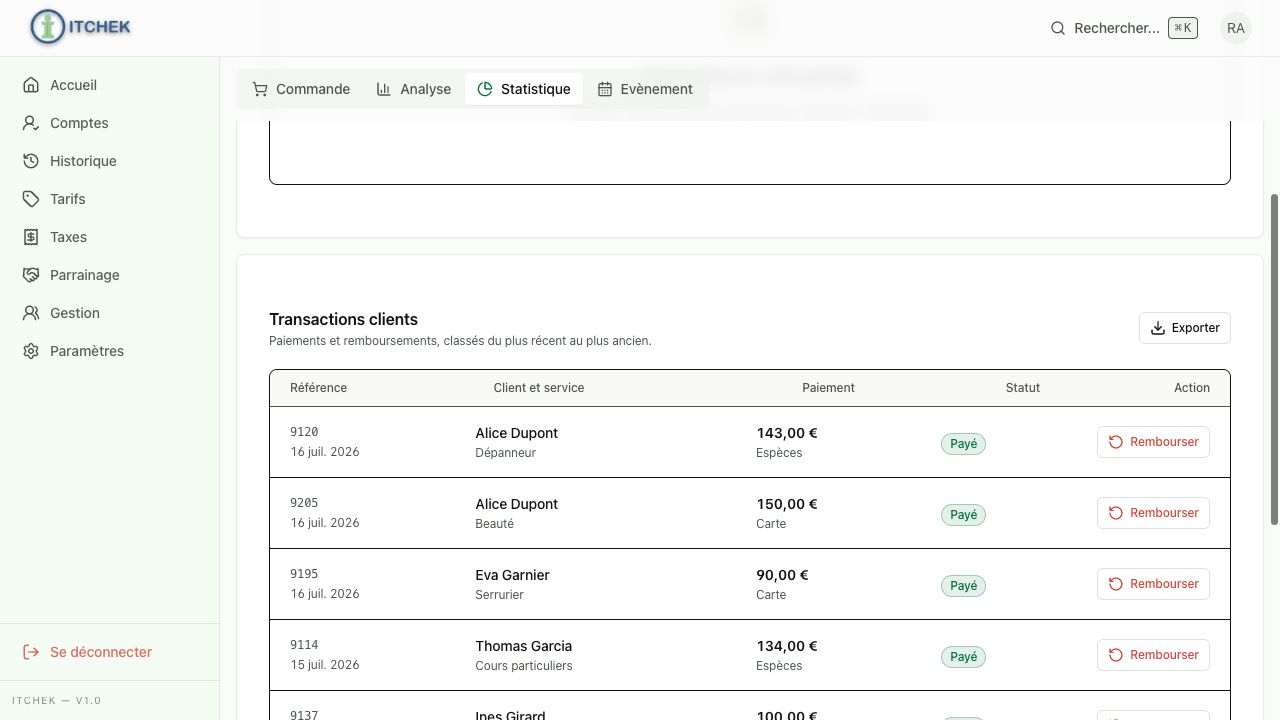Viewport: 1280px width, 720px height.
Task: Click reference number 9195
Action: (x=304, y=574)
